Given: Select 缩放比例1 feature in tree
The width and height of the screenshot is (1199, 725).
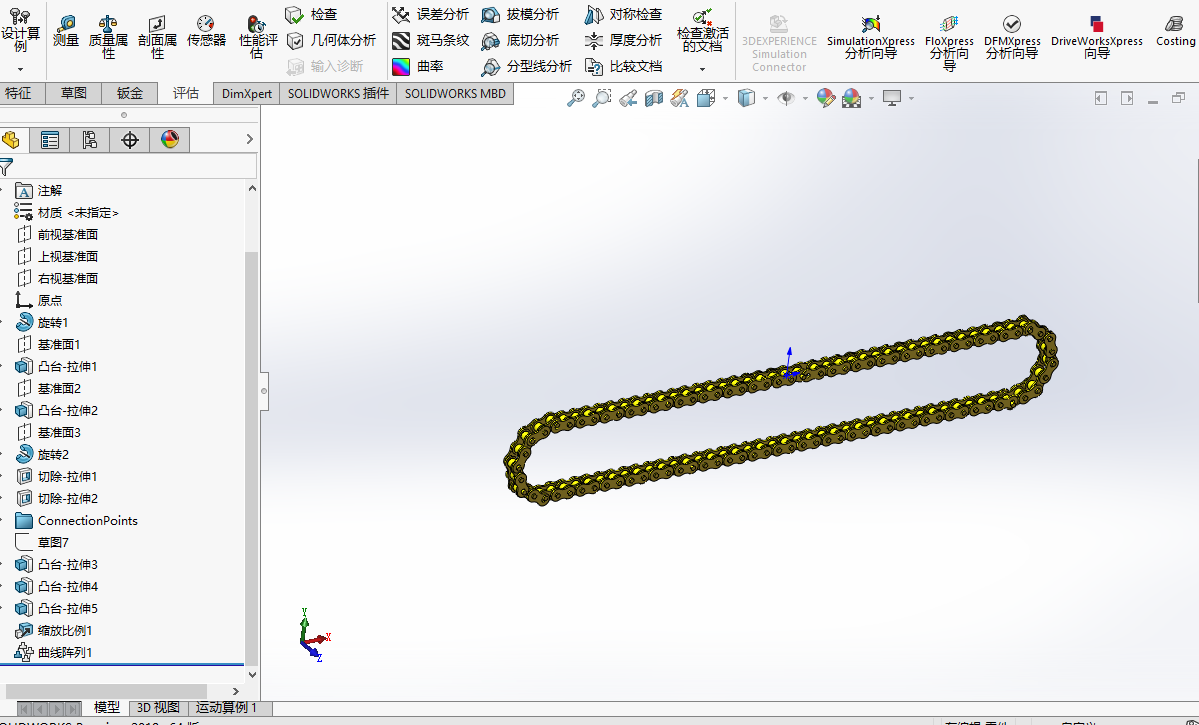Looking at the screenshot, I should click(65, 631).
